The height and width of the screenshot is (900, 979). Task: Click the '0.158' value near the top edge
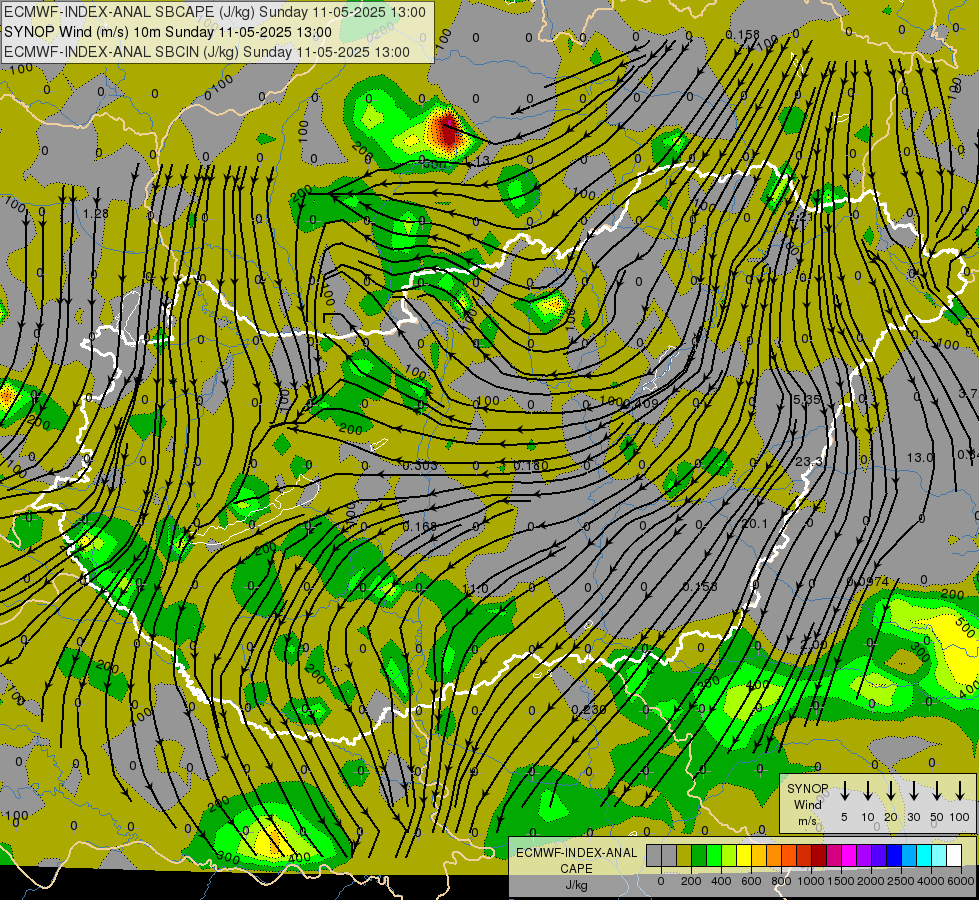[x=742, y=34]
